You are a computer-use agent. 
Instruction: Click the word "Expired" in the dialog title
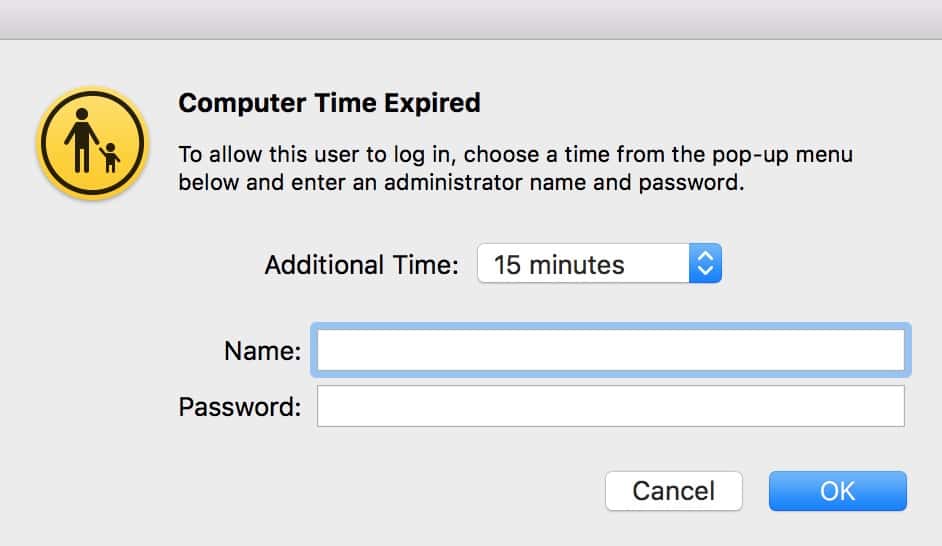click(435, 103)
